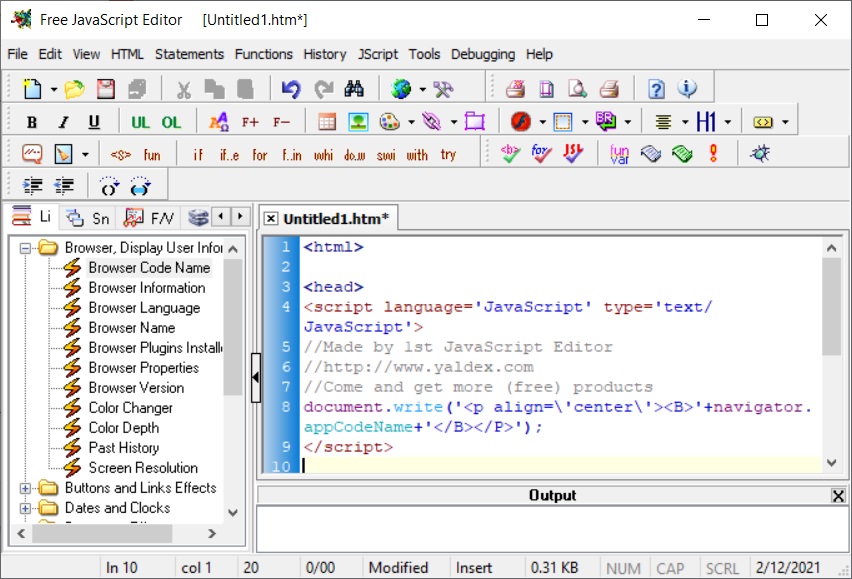The height and width of the screenshot is (579, 852).
Task: Open the JScript menu
Action: (378, 54)
